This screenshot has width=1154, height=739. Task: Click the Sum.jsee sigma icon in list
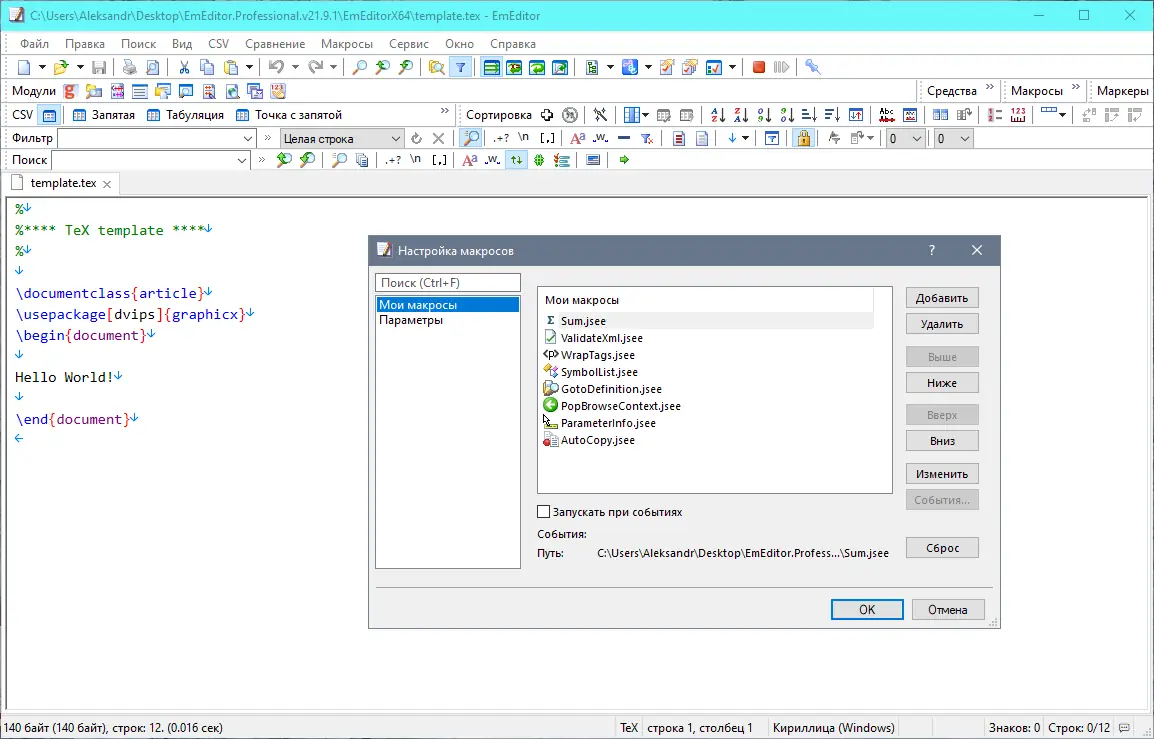(551, 321)
